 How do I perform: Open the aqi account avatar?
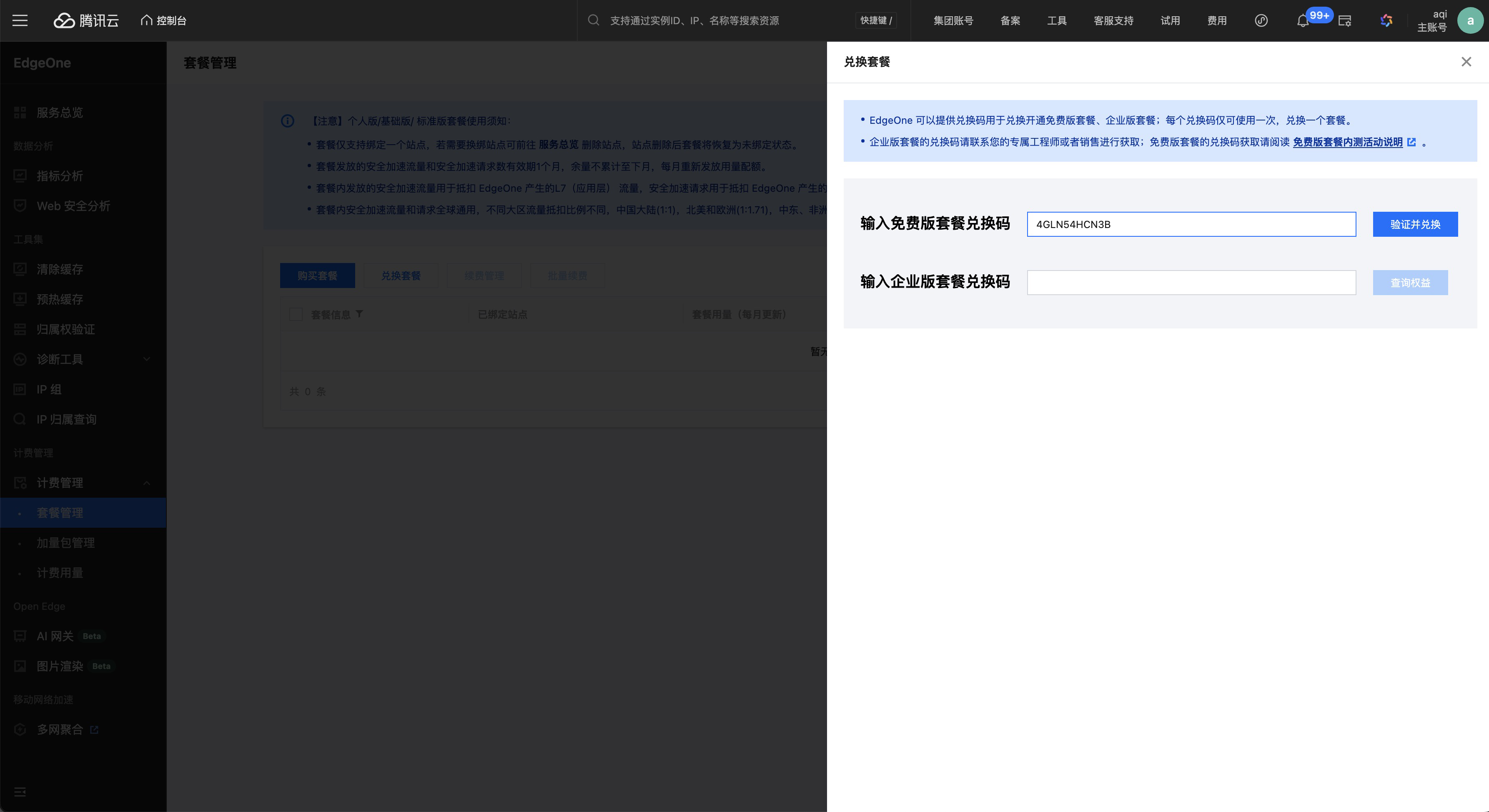click(x=1470, y=20)
